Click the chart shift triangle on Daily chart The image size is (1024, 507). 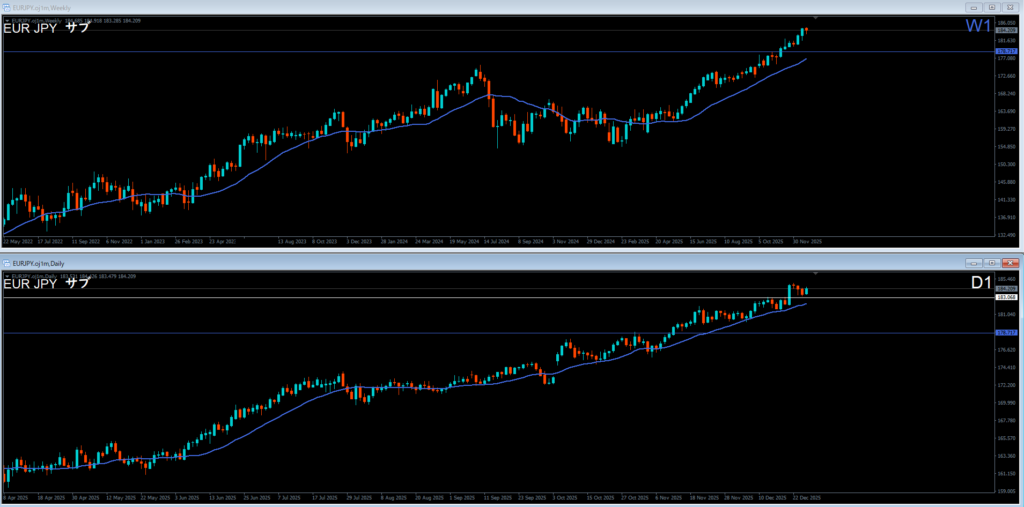816,273
